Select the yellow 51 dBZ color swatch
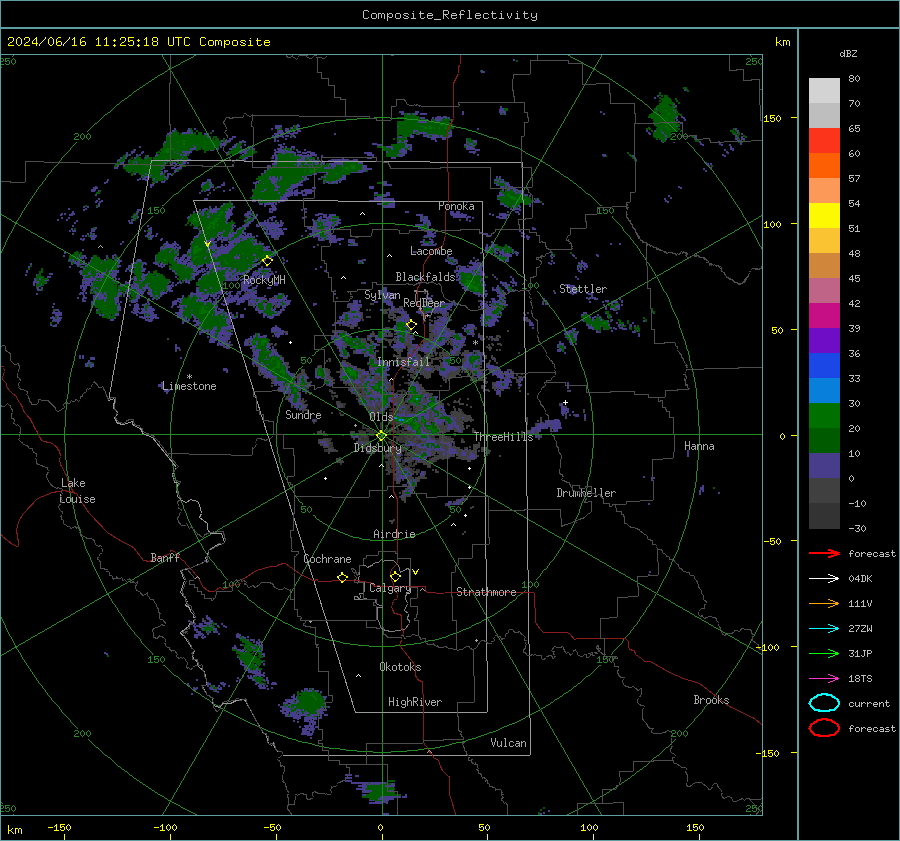Viewport: 900px width, 841px height. [x=824, y=216]
